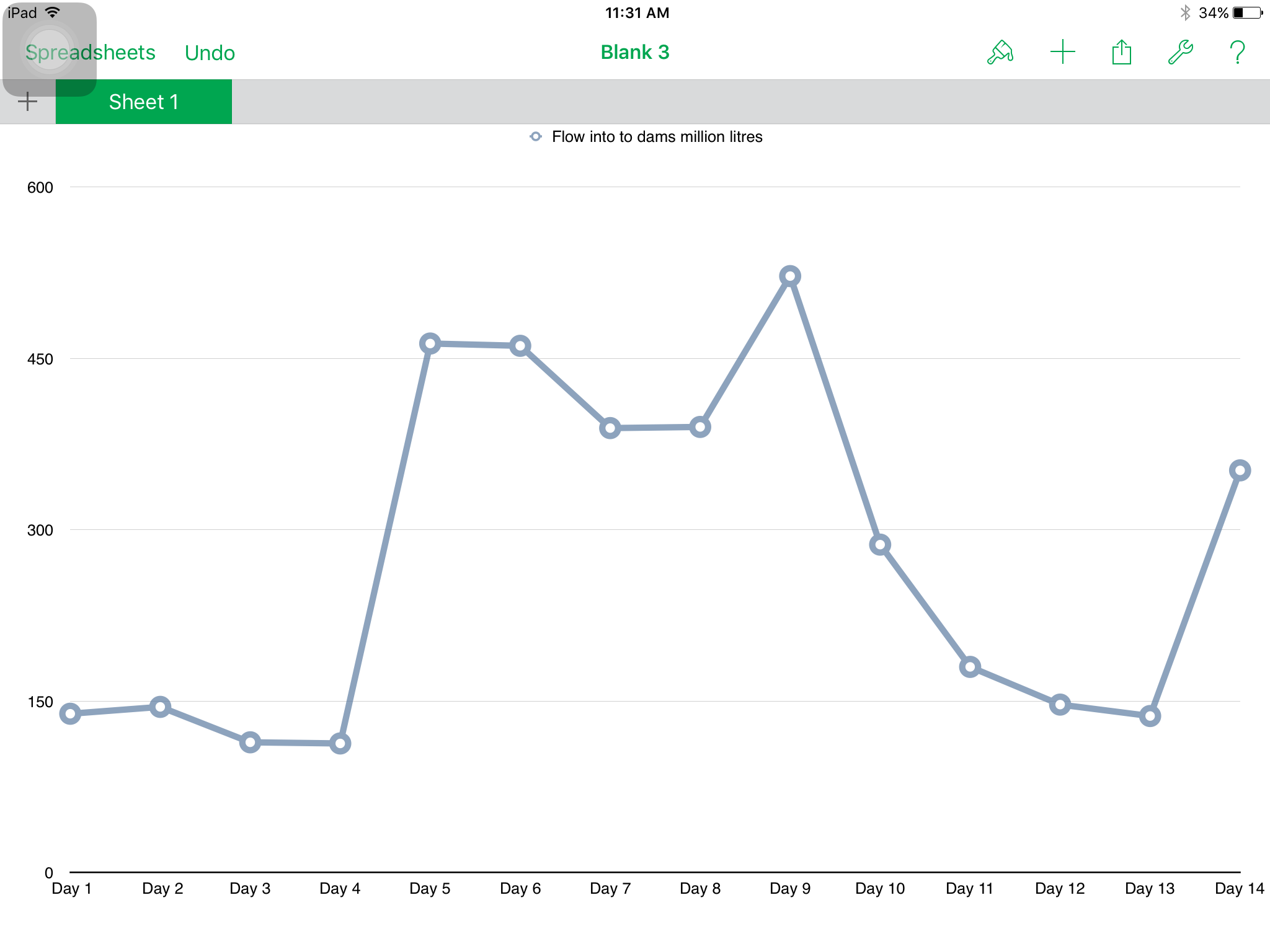This screenshot has width=1270, height=952.
Task: Open the wrench Tools menu
Action: coord(1180,53)
